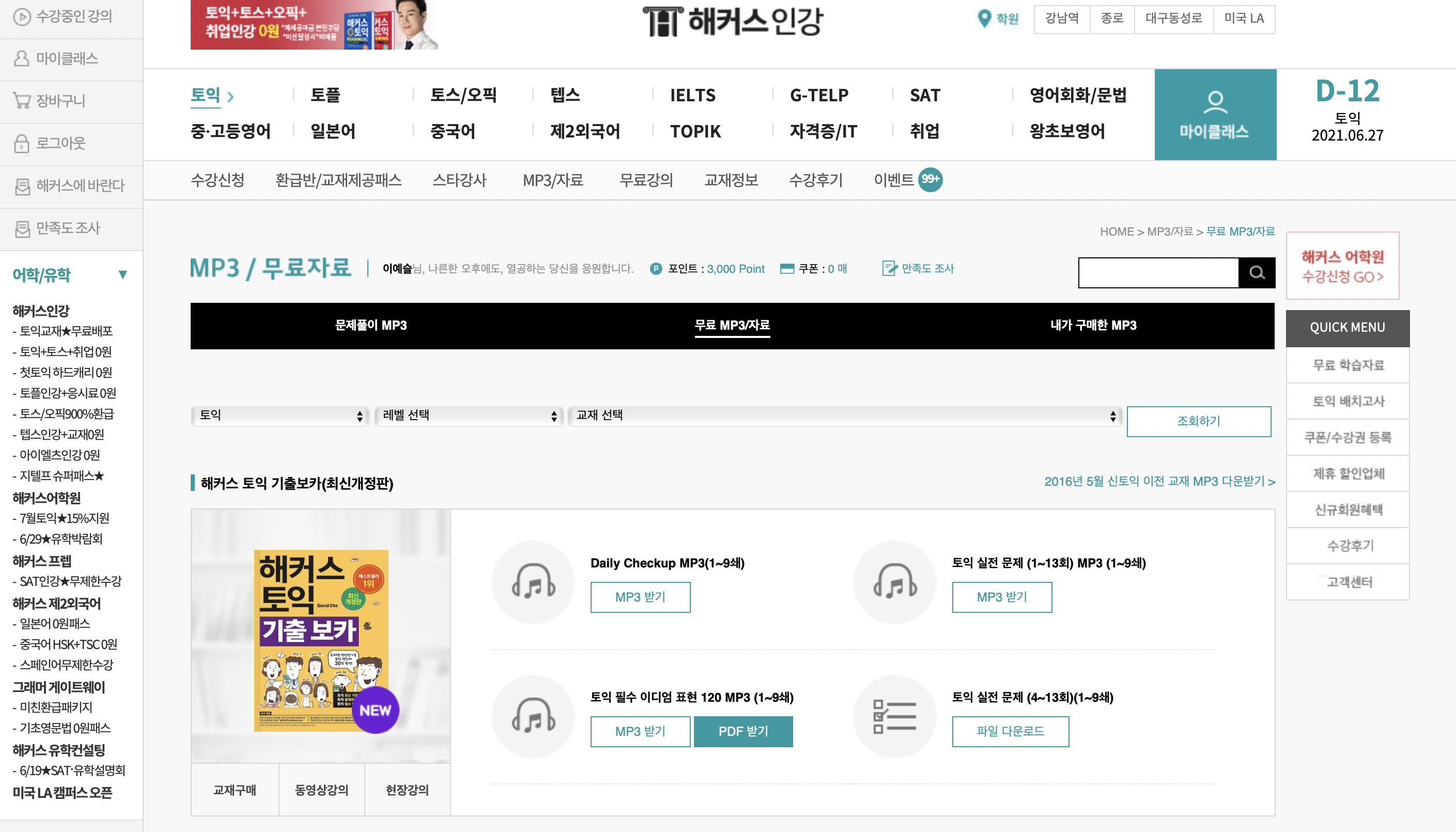This screenshot has width=1456, height=832.
Task: Click MP3 받기 for 토익 실전 문제 (1~13회)
Action: [x=1002, y=597]
